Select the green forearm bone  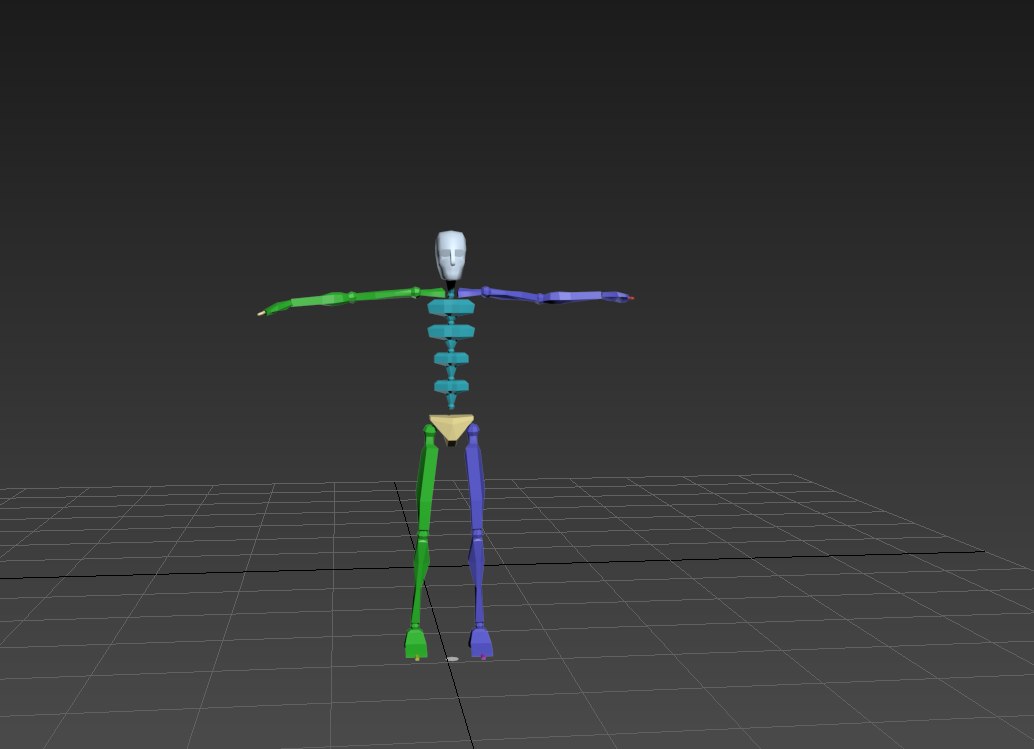[321, 299]
